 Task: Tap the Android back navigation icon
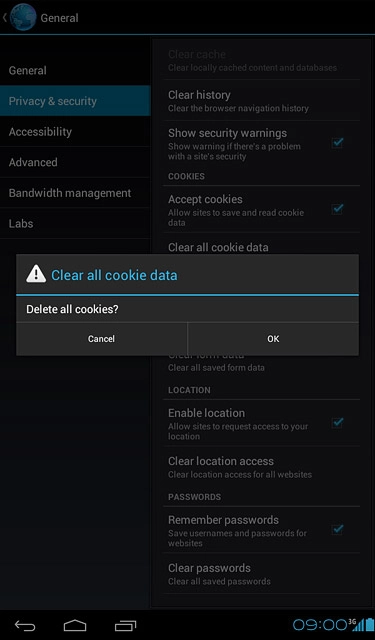25,625
